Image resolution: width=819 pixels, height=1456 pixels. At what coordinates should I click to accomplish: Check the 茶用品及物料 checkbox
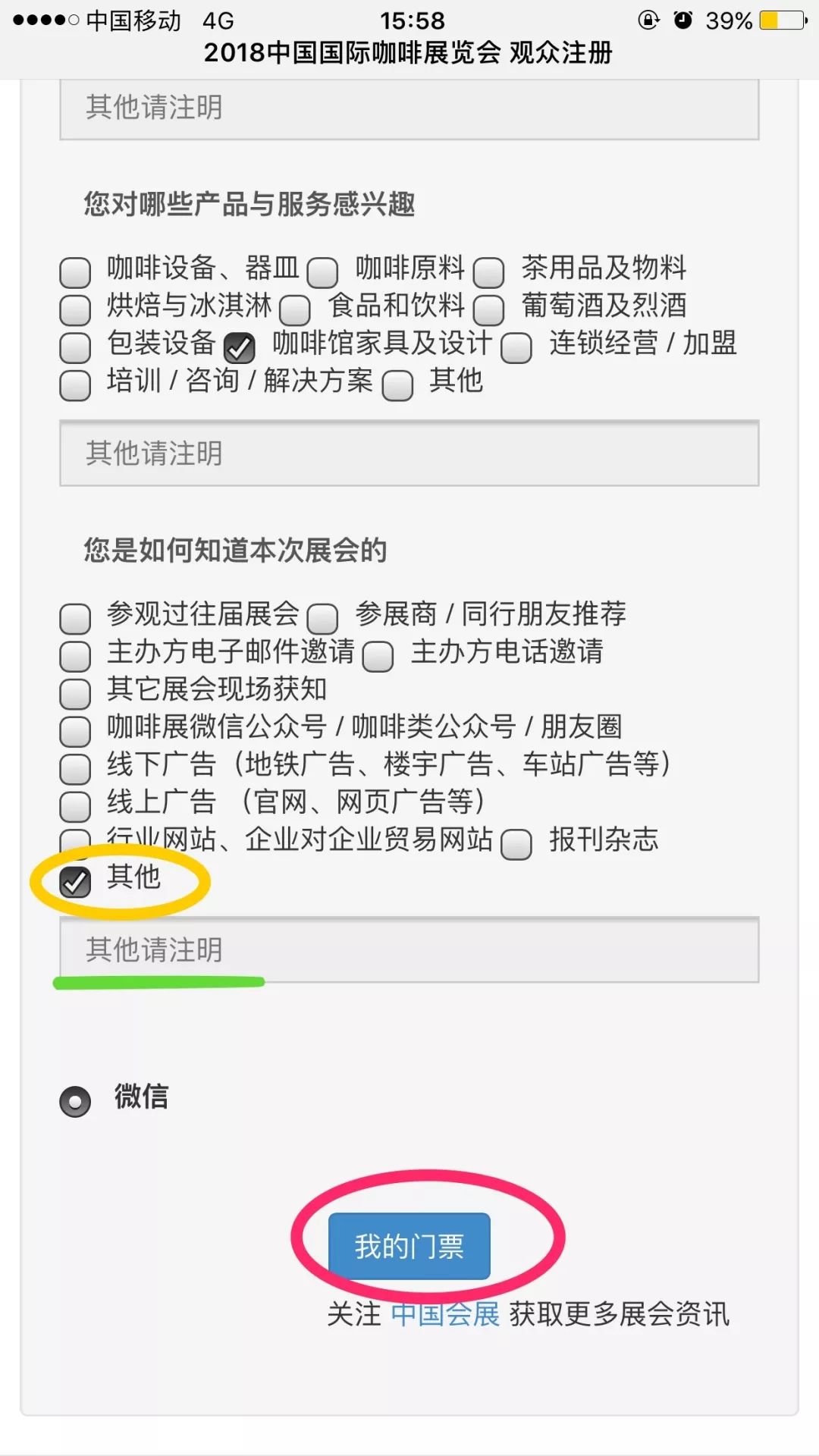(488, 272)
